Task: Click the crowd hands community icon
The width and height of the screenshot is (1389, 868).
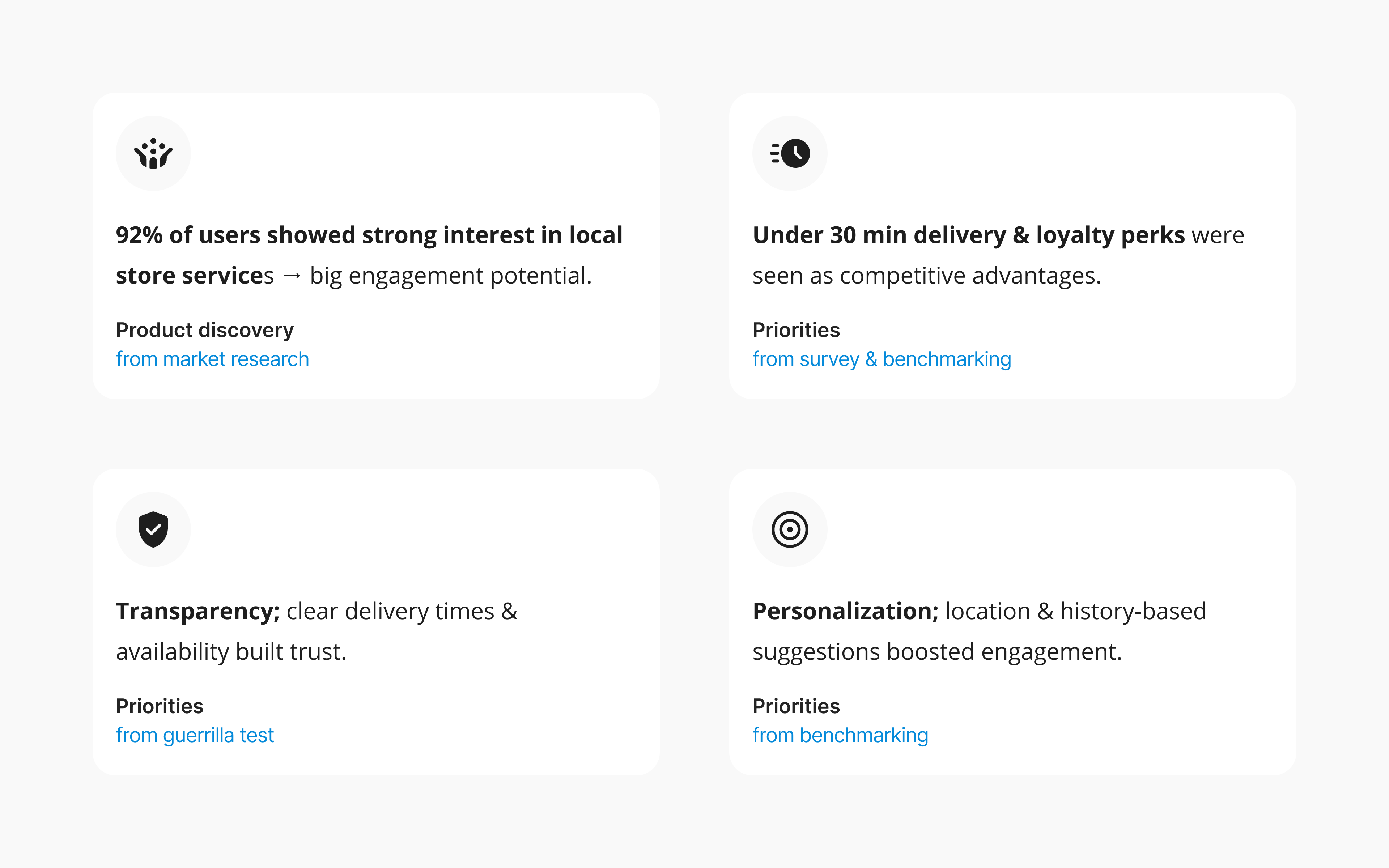Action: (153, 153)
